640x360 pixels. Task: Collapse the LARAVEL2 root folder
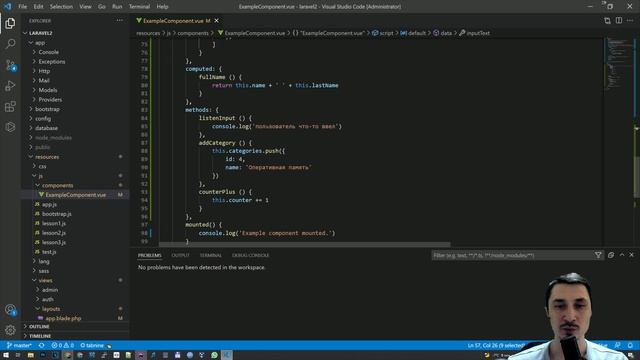coord(40,33)
